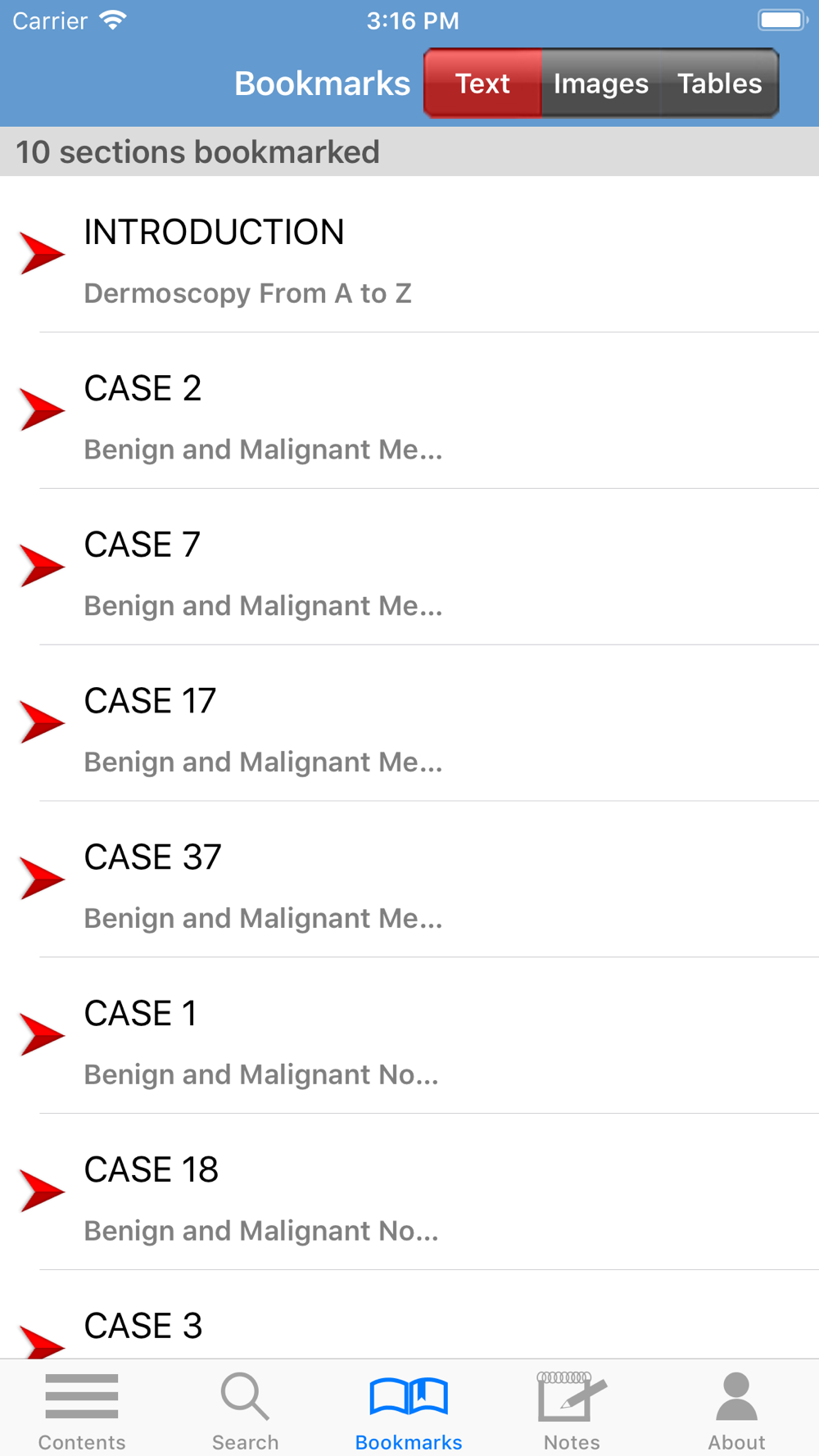Tap the Bookmarks header title
Screen dimensions: 819x1456
click(322, 84)
